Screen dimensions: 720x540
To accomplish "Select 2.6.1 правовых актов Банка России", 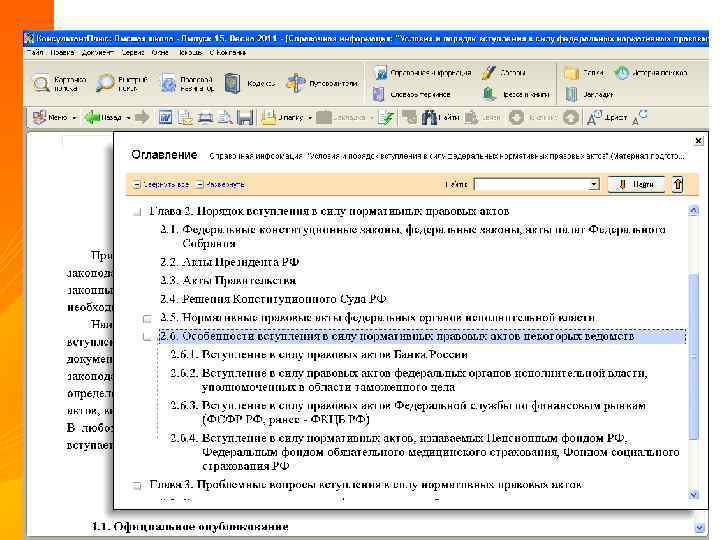I will coord(319,355).
